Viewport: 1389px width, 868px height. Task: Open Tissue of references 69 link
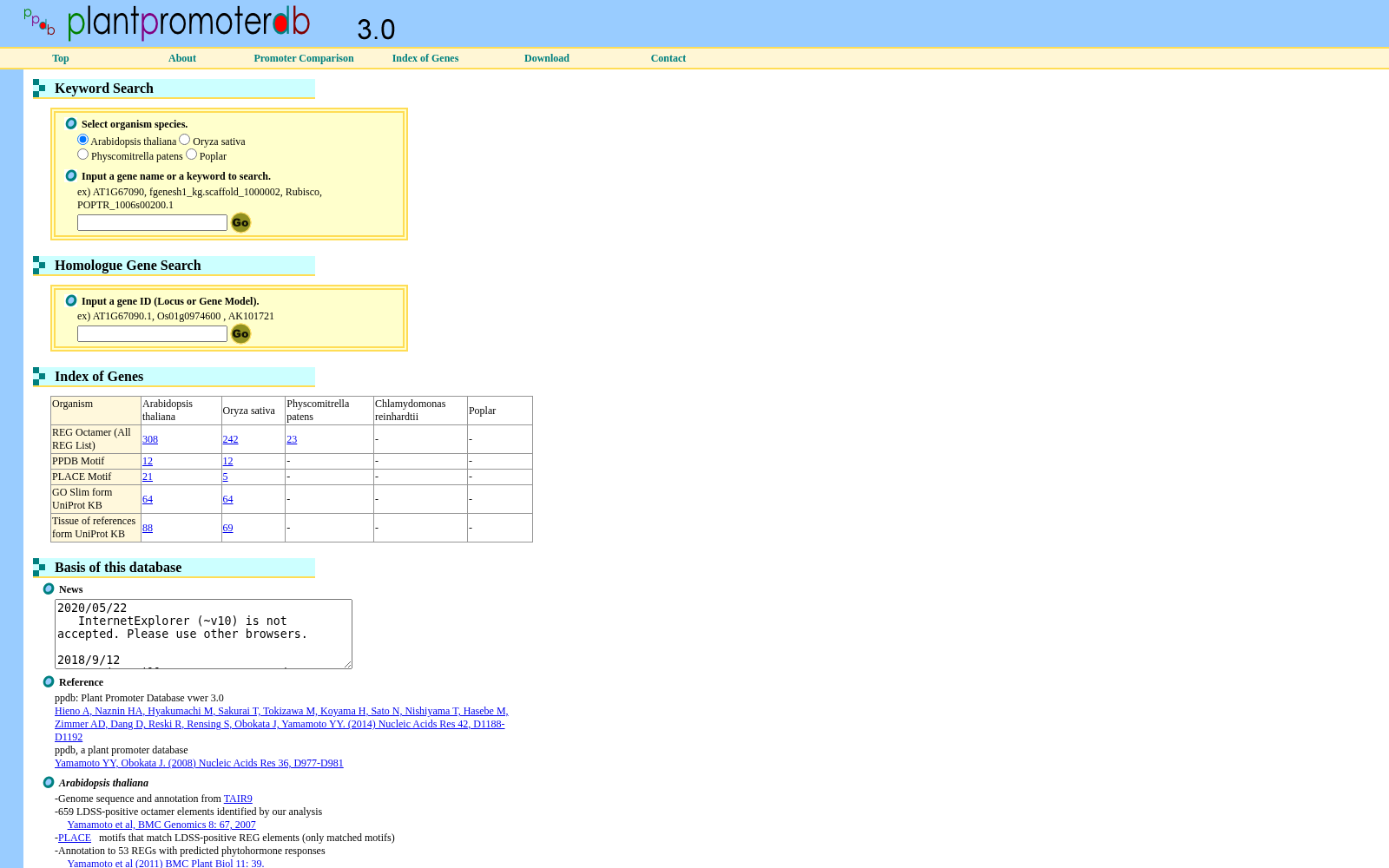point(227,528)
